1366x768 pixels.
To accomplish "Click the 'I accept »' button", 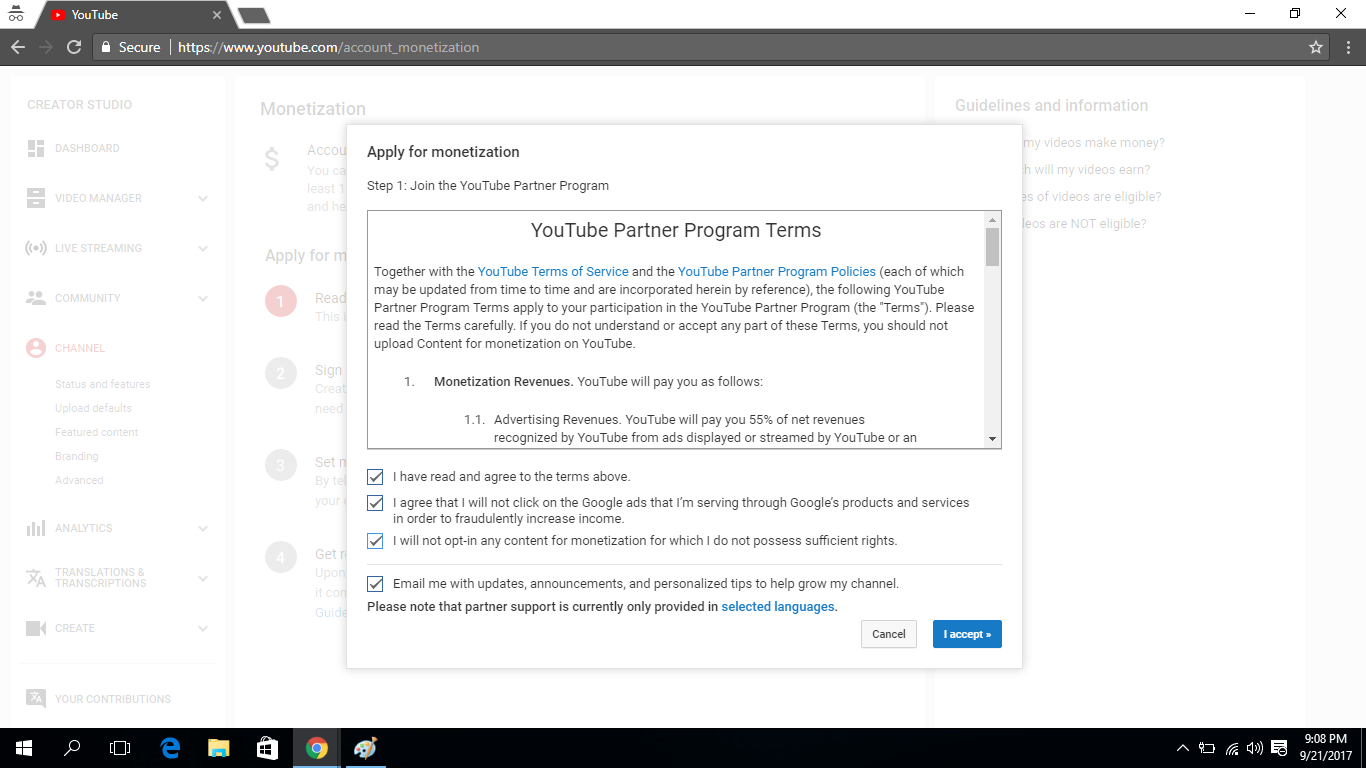I will (x=967, y=634).
